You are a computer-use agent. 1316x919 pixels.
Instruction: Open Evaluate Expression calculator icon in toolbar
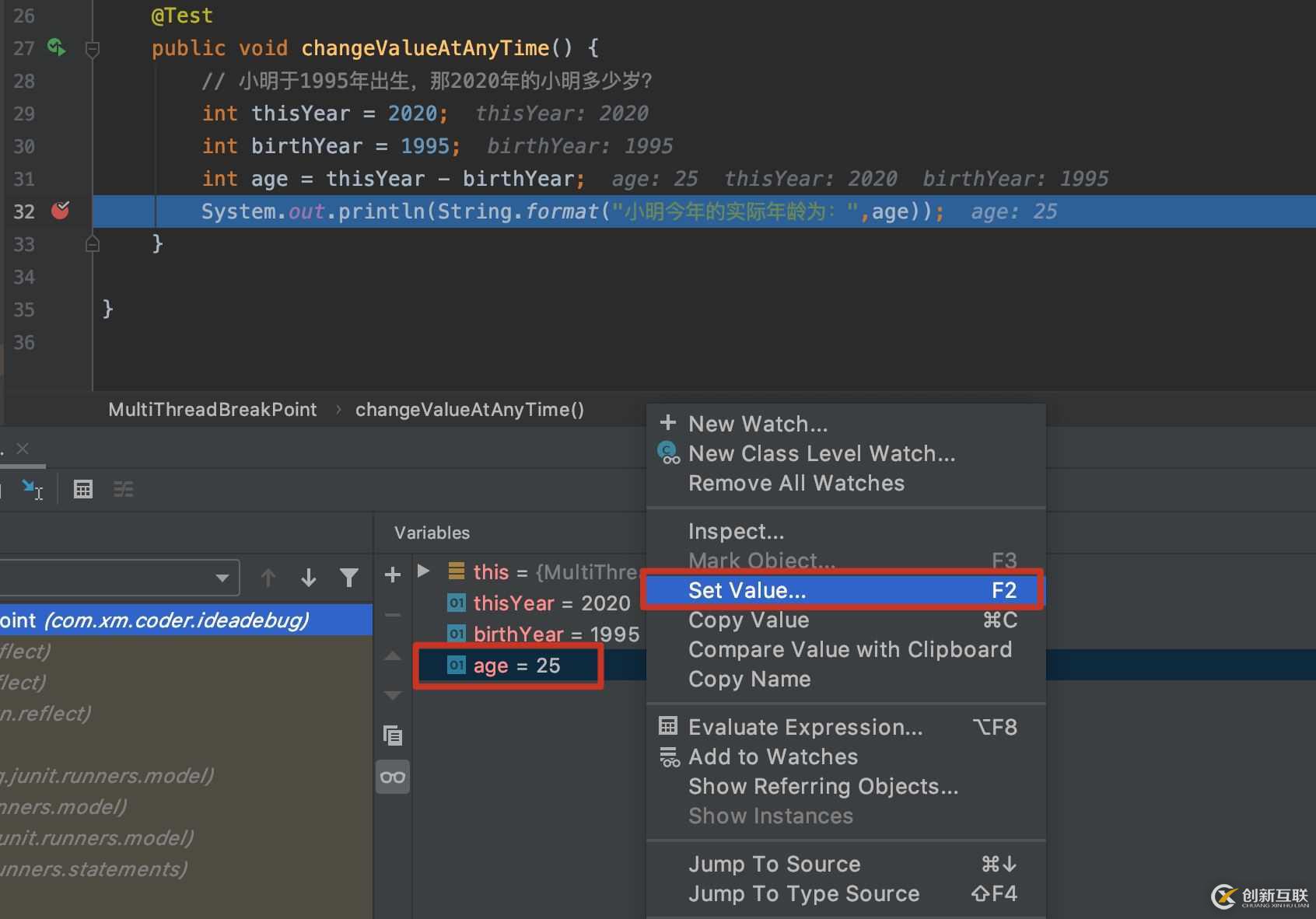83,489
